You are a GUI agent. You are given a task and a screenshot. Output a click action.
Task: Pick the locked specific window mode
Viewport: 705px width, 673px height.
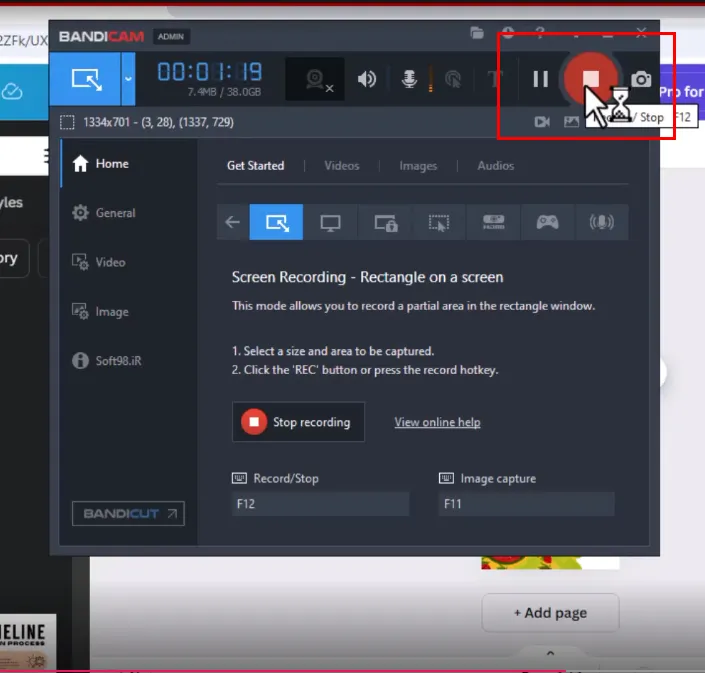(x=385, y=223)
